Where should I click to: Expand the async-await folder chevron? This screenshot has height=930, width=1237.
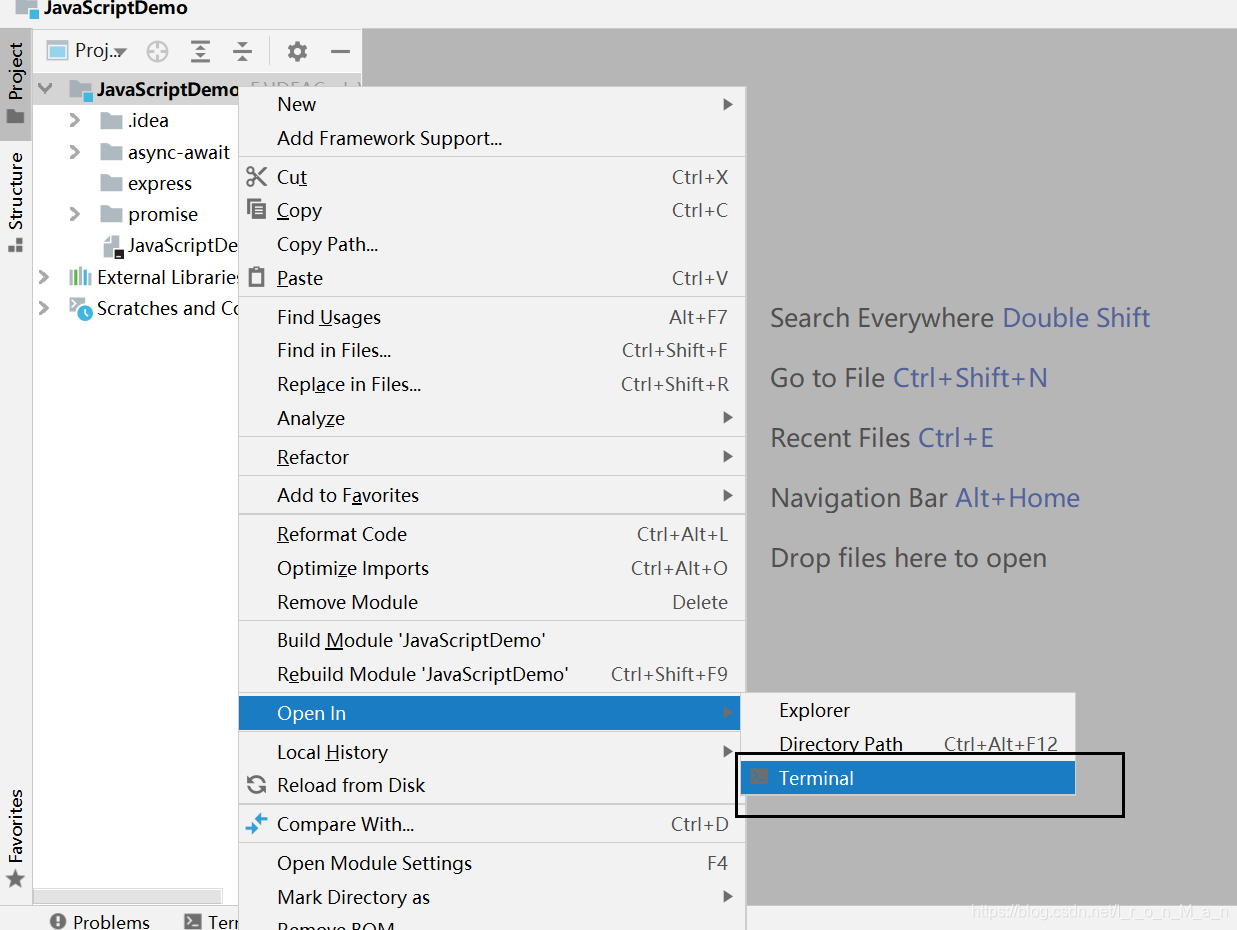(x=75, y=152)
